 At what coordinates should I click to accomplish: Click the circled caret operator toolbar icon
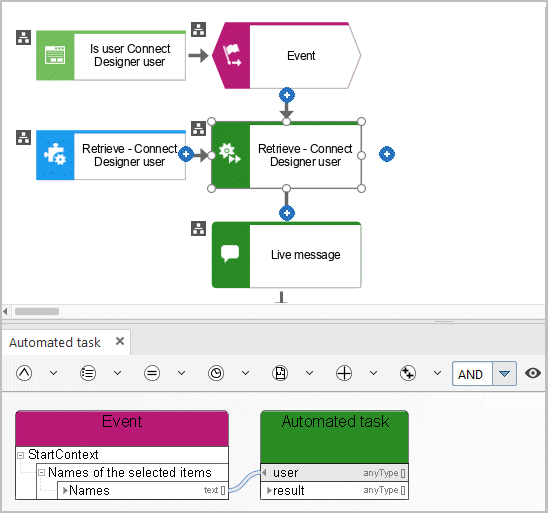[x=24, y=373]
